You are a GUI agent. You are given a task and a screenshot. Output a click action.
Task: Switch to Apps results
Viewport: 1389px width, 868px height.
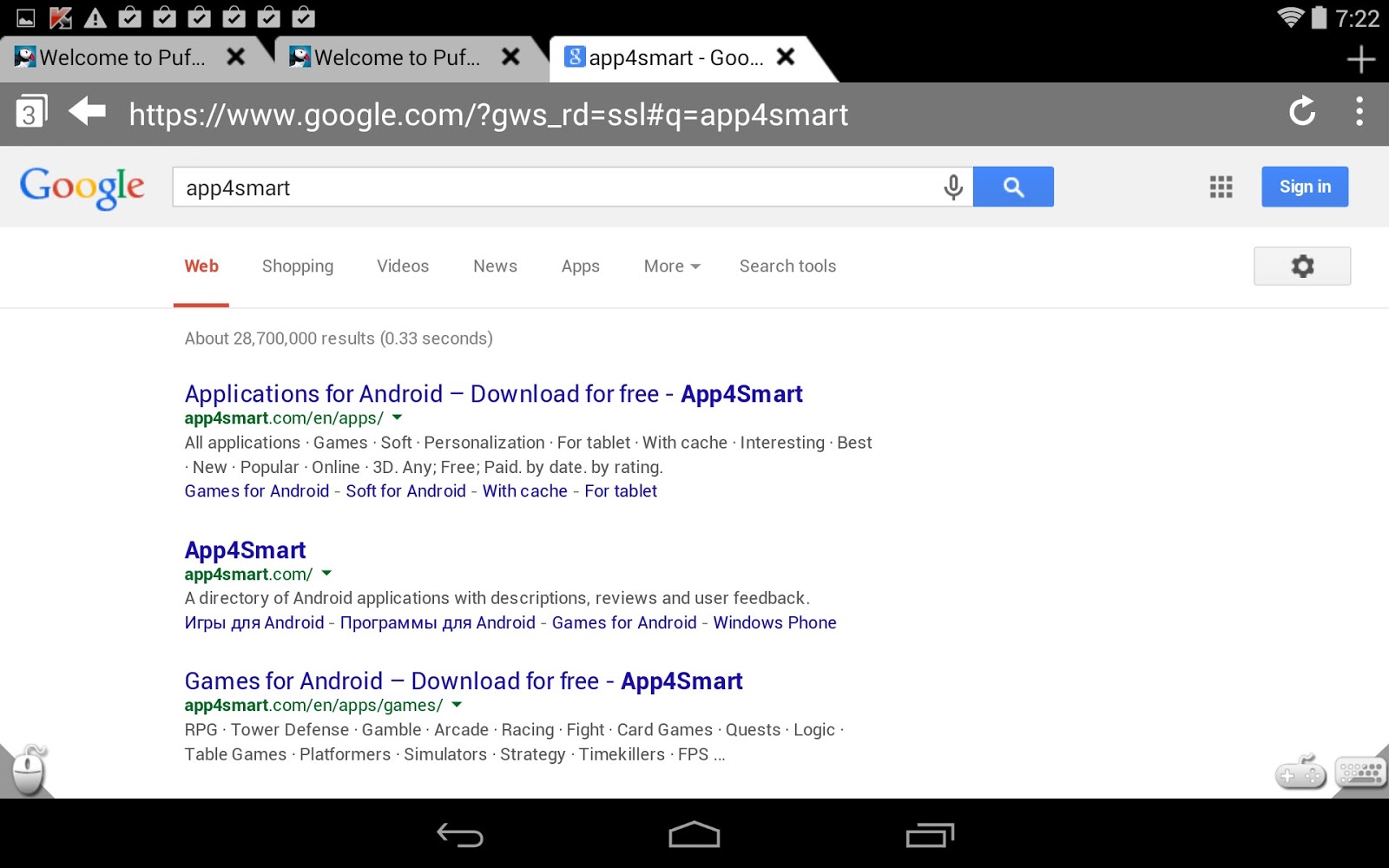tap(581, 266)
